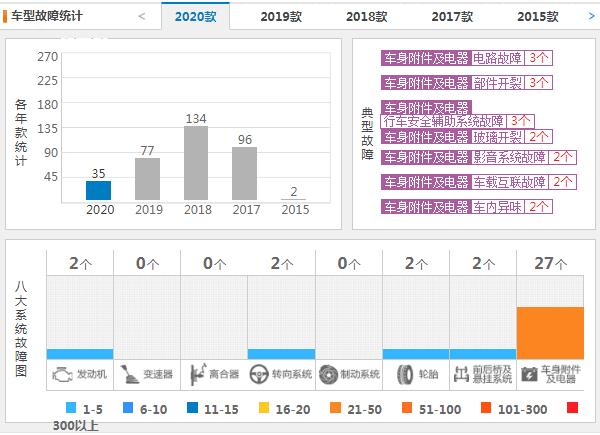Viewport: 600px width, 435px height.
Task: Click the 2个 count above 轮胎
Action: coord(416,263)
